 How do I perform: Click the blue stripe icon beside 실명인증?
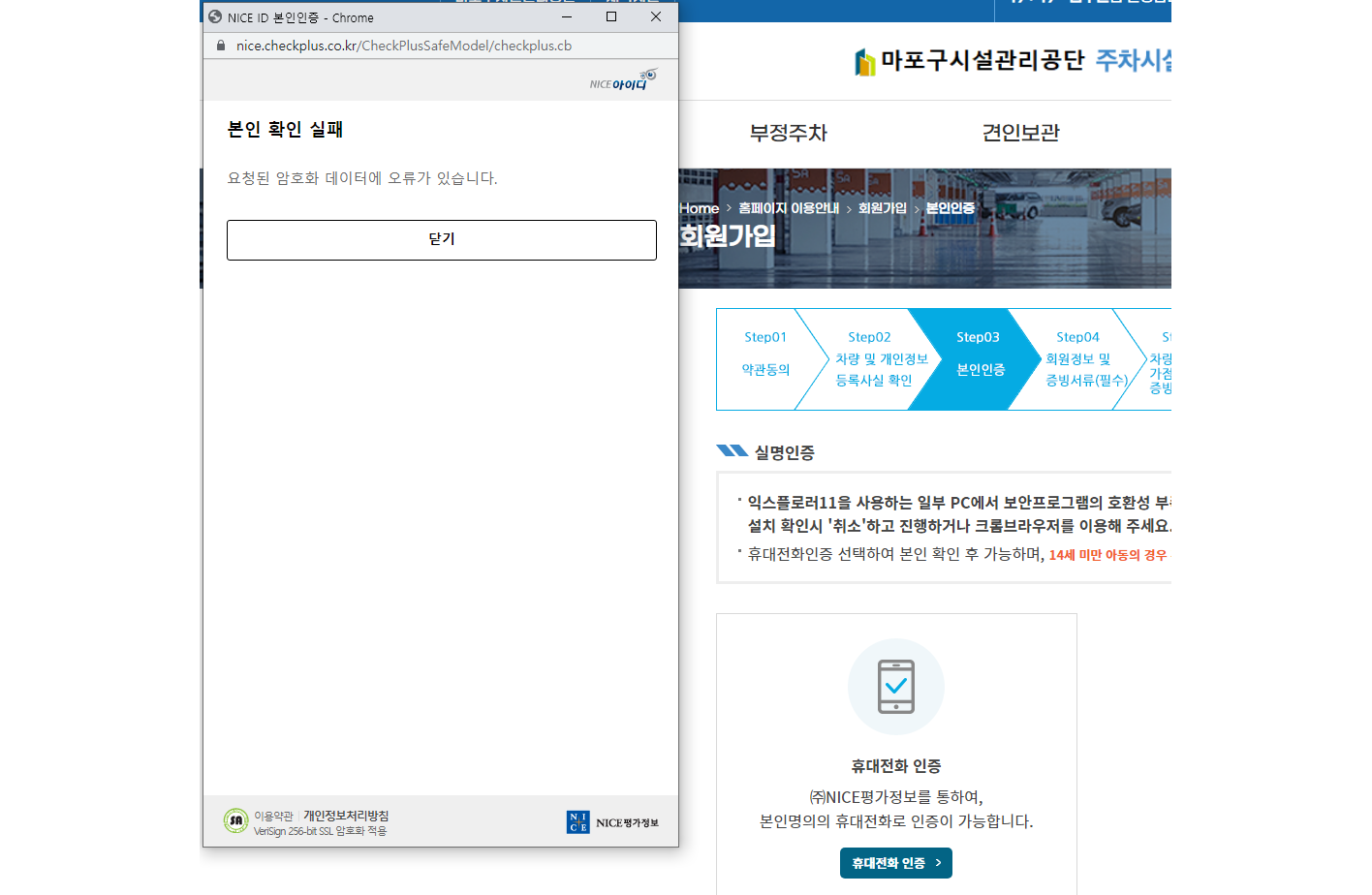tap(732, 451)
